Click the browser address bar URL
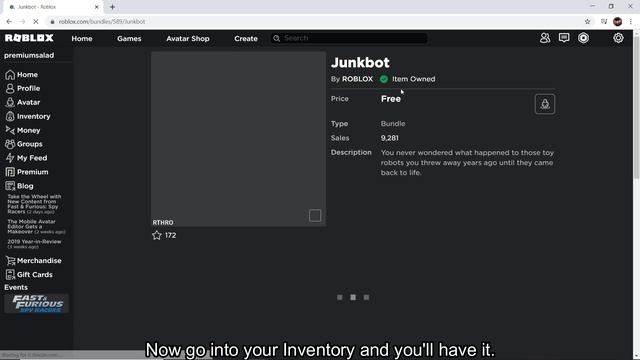The image size is (640, 360). pos(102,22)
